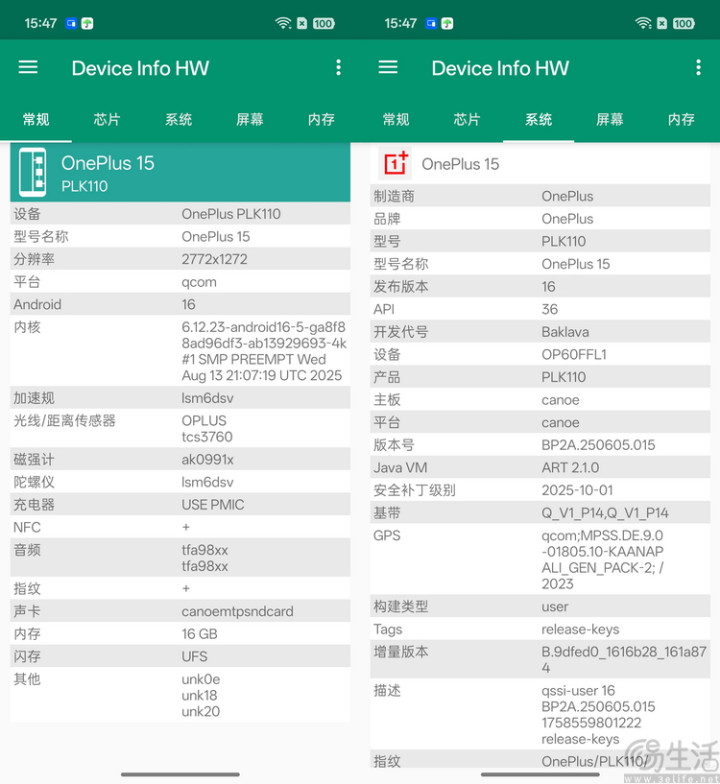The image size is (720, 784).
Task: Tap charger value USE PMIC
Action: pyautogui.click(x=213, y=504)
